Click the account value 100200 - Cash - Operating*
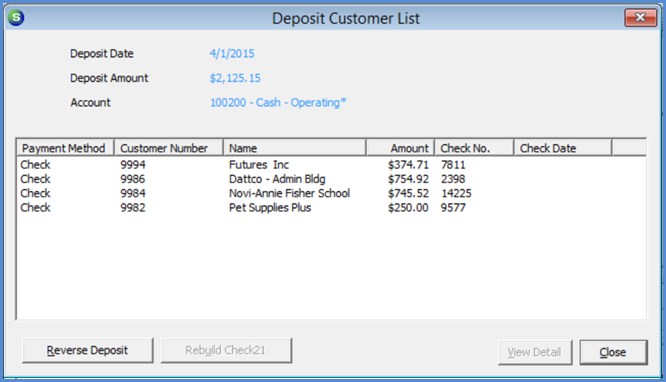666x382 pixels. pyautogui.click(x=278, y=102)
